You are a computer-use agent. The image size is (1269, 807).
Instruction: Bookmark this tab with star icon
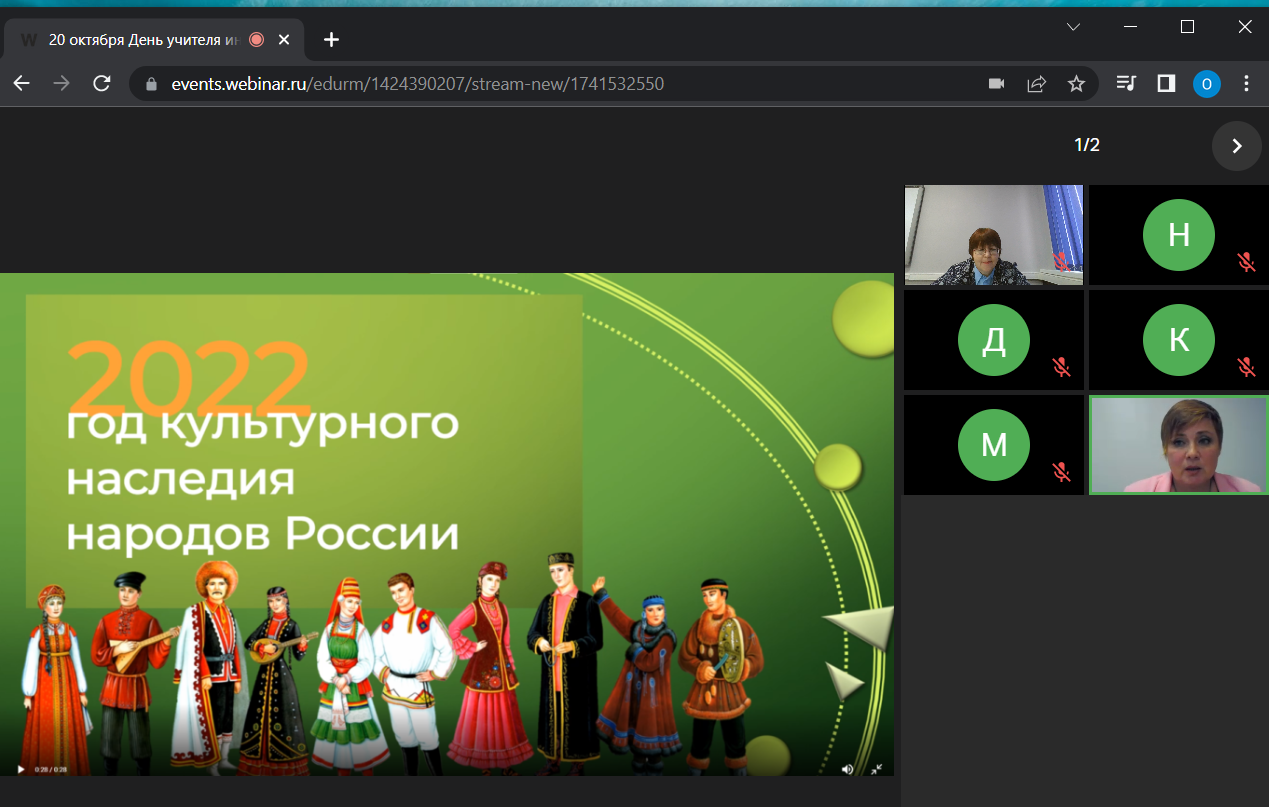tap(1076, 84)
